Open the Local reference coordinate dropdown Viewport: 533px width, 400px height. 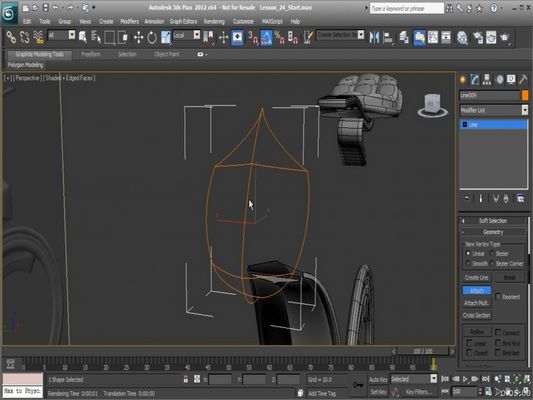pyautogui.click(x=186, y=35)
